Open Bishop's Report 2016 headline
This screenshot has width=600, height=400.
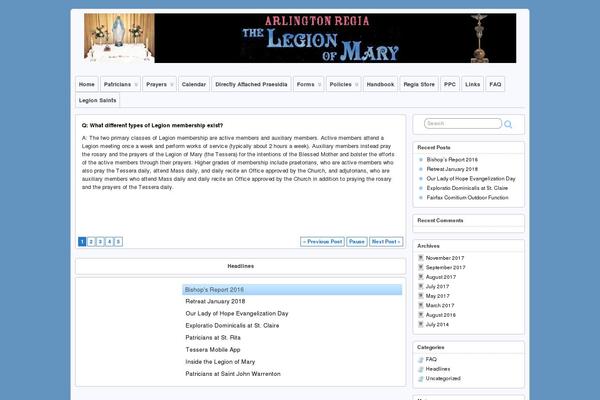click(x=292, y=290)
